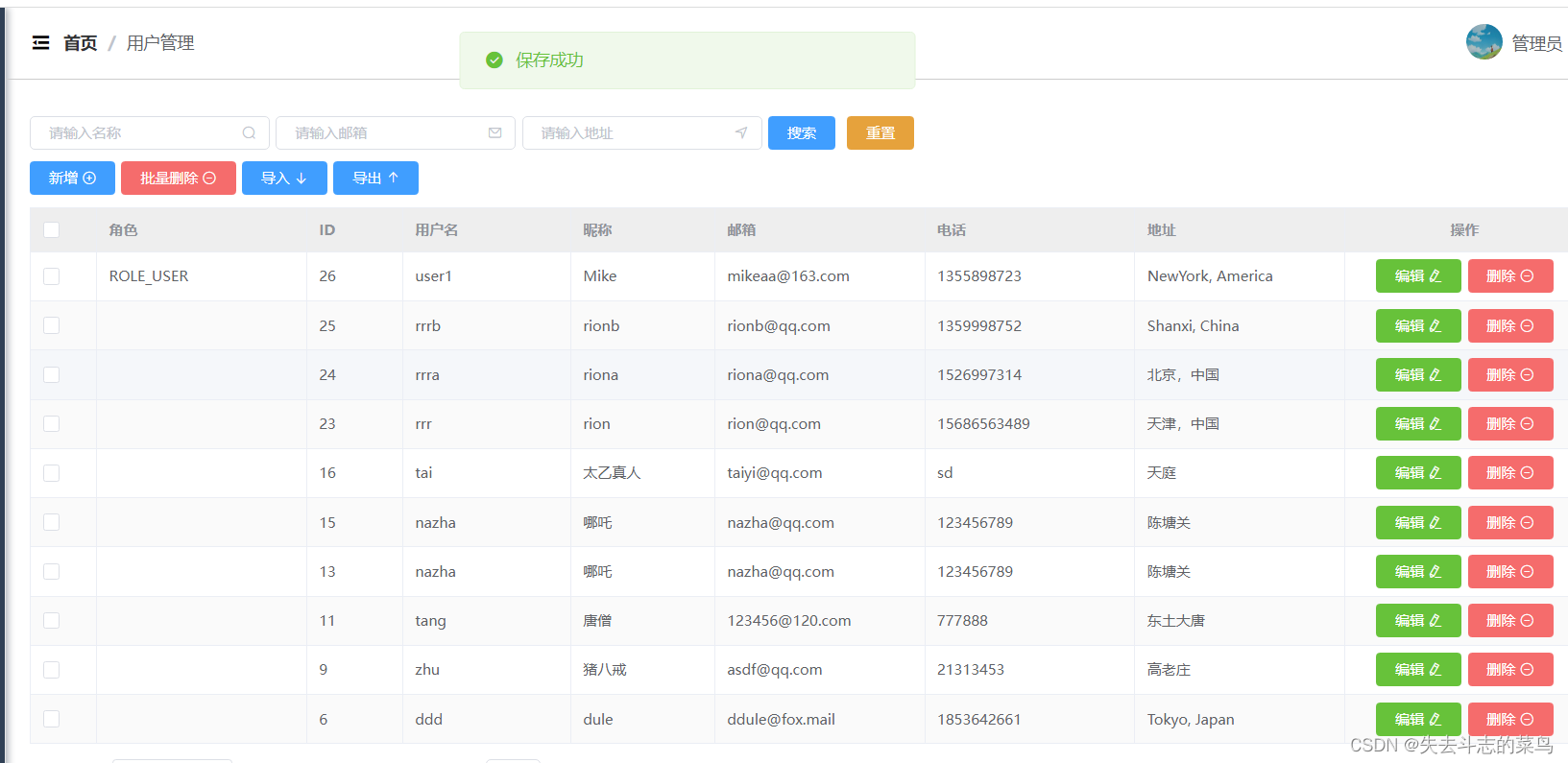
Task: Click 编辑 for user1 row
Action: pyautogui.click(x=1418, y=276)
